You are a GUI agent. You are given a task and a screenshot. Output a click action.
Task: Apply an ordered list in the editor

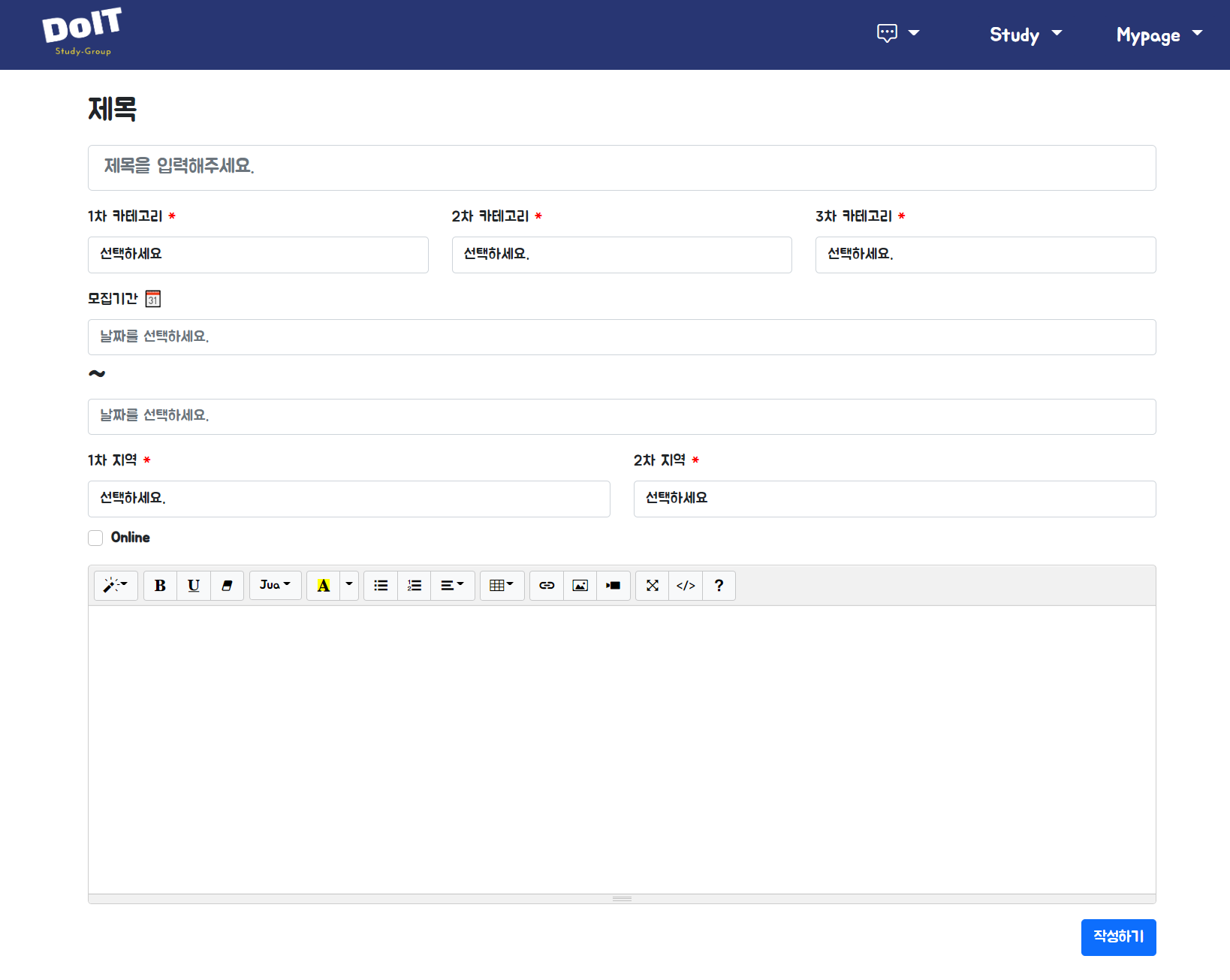click(x=414, y=586)
